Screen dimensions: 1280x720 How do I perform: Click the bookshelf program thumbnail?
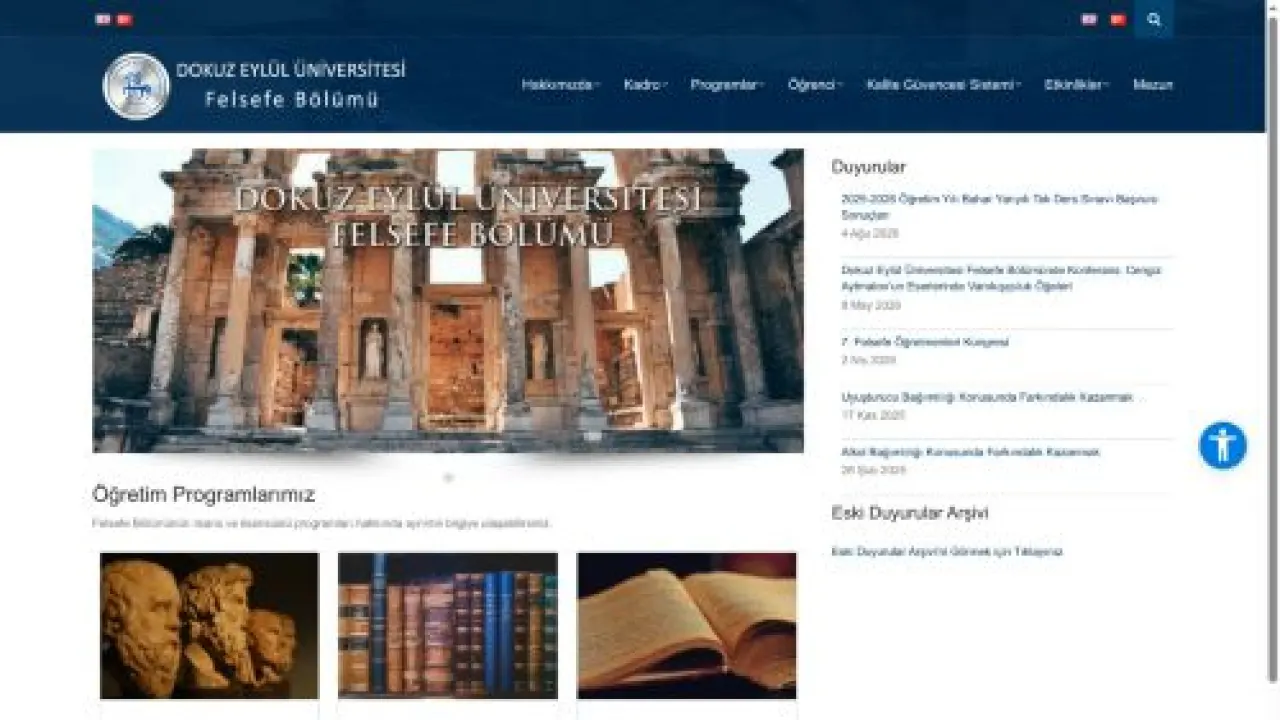[x=448, y=626]
